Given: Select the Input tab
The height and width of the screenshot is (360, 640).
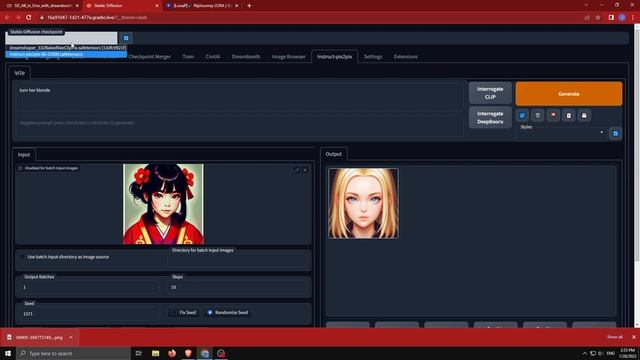Looking at the screenshot, I should coord(24,155).
